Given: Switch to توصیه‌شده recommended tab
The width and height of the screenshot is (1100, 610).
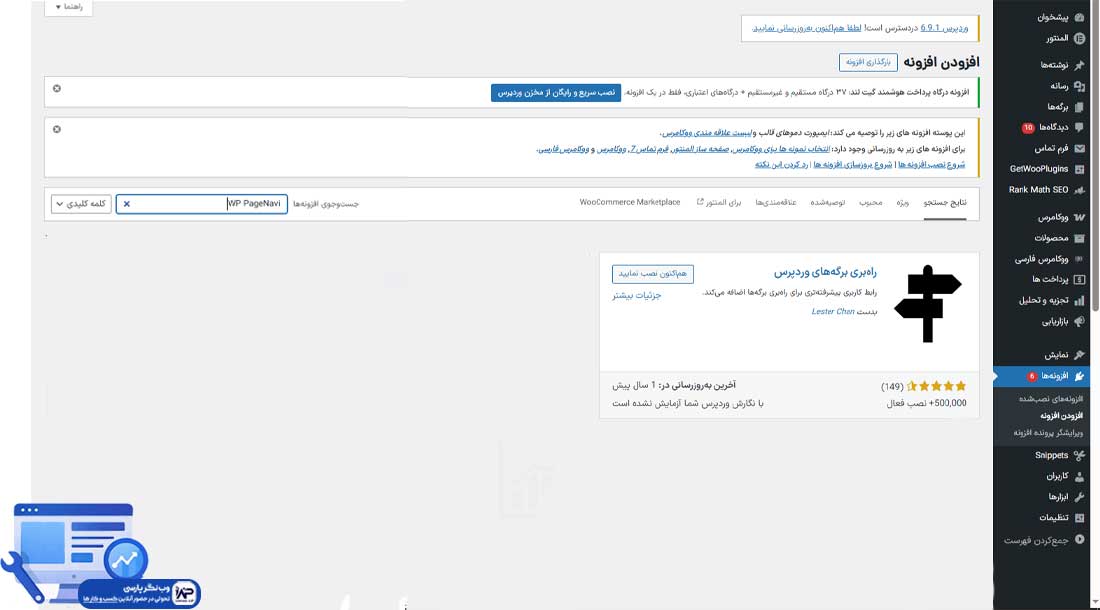Looking at the screenshot, I should [x=828, y=203].
